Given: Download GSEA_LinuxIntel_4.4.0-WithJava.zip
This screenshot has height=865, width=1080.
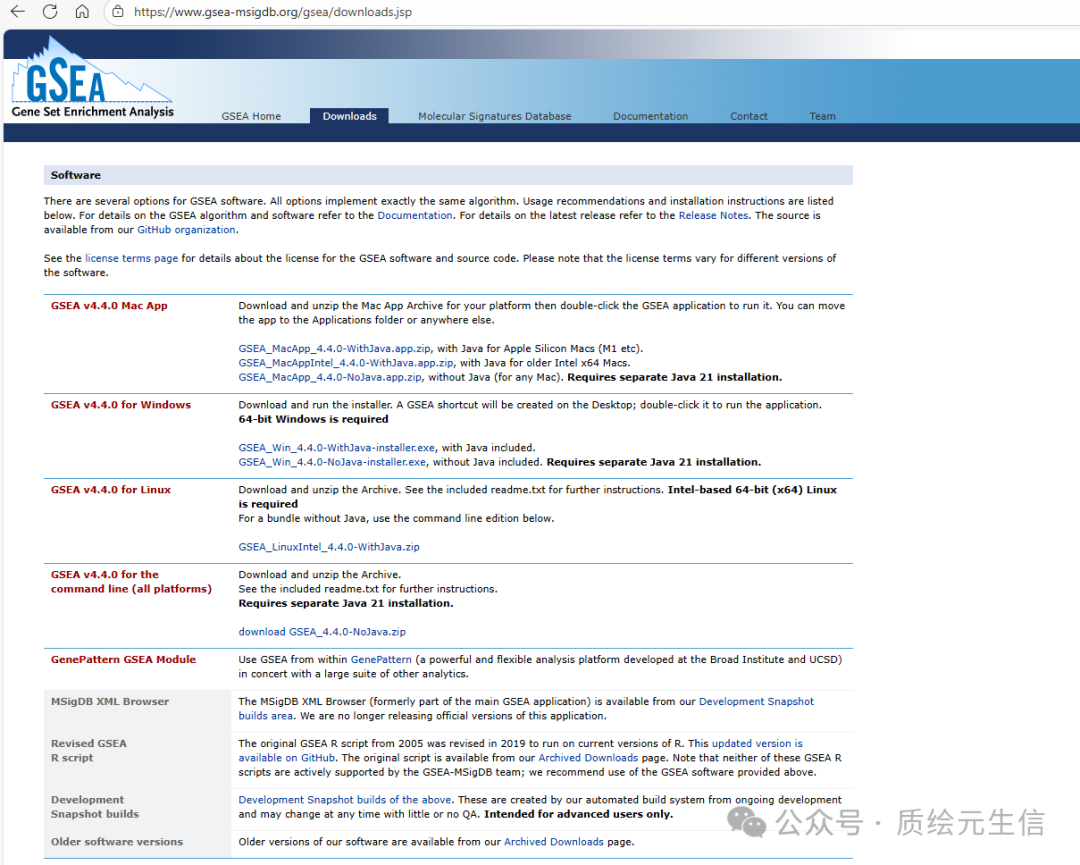Looking at the screenshot, I should (x=329, y=547).
